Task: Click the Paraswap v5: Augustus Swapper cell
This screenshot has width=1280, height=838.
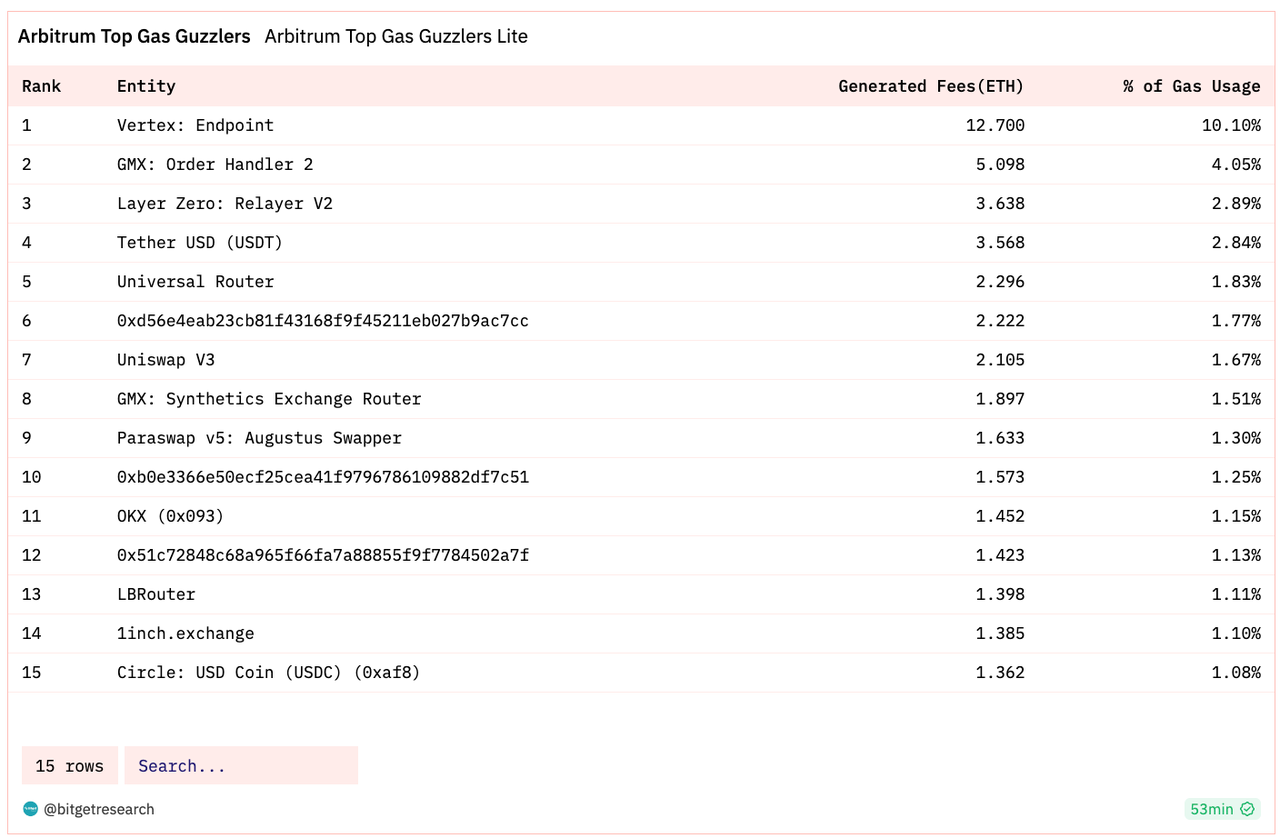Action: (x=259, y=438)
